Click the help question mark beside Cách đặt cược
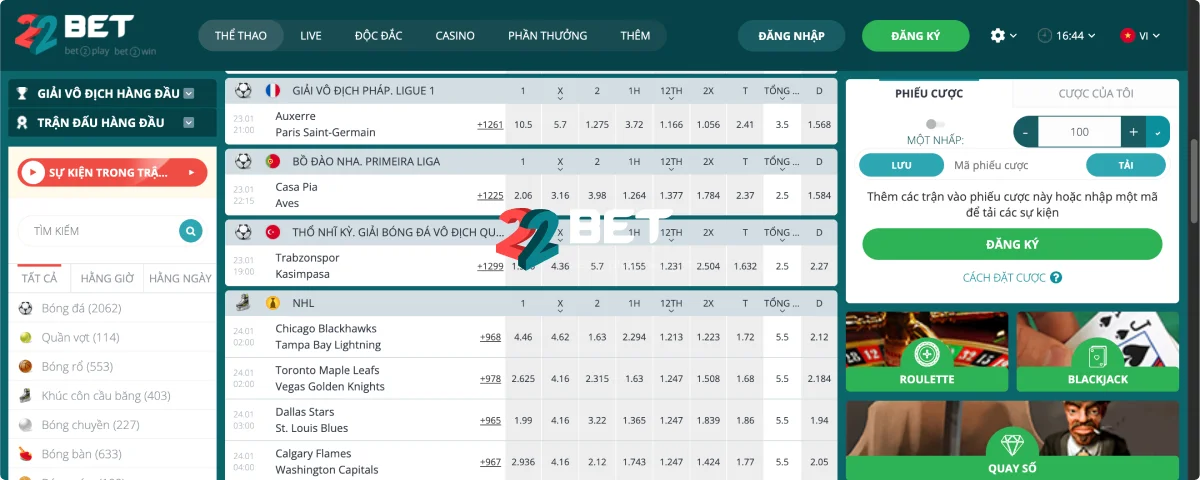The height and width of the screenshot is (480, 1200). [1056, 278]
